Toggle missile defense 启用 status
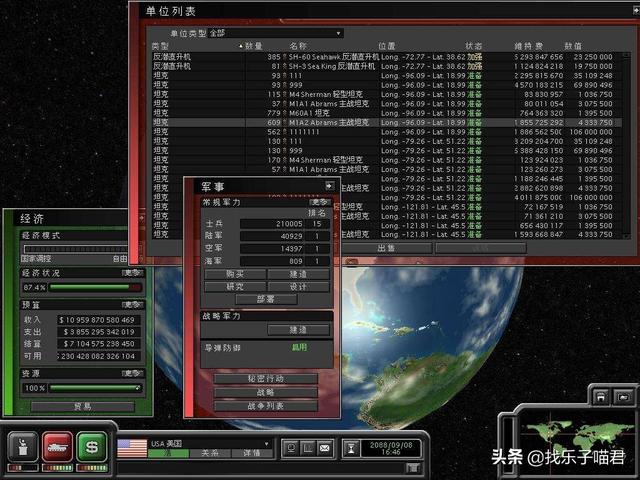This screenshot has width=640, height=480. tap(299, 348)
